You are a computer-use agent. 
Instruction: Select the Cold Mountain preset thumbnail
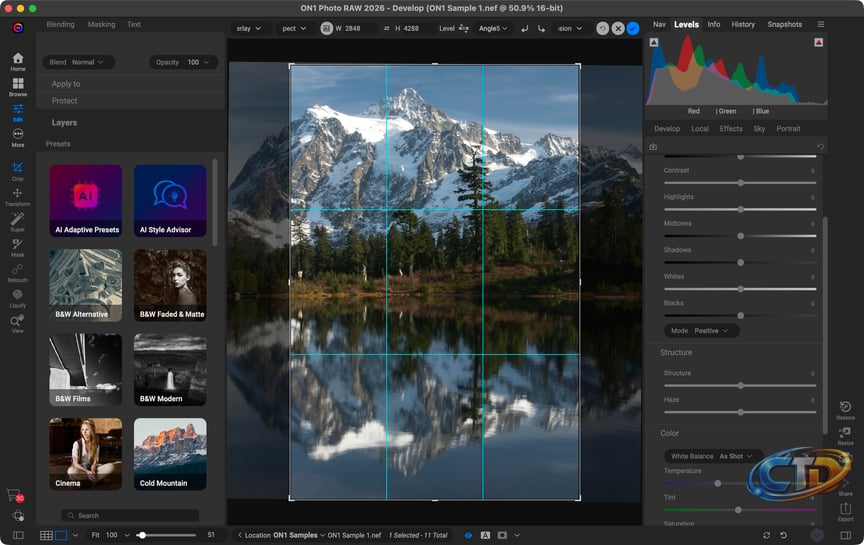[170, 454]
